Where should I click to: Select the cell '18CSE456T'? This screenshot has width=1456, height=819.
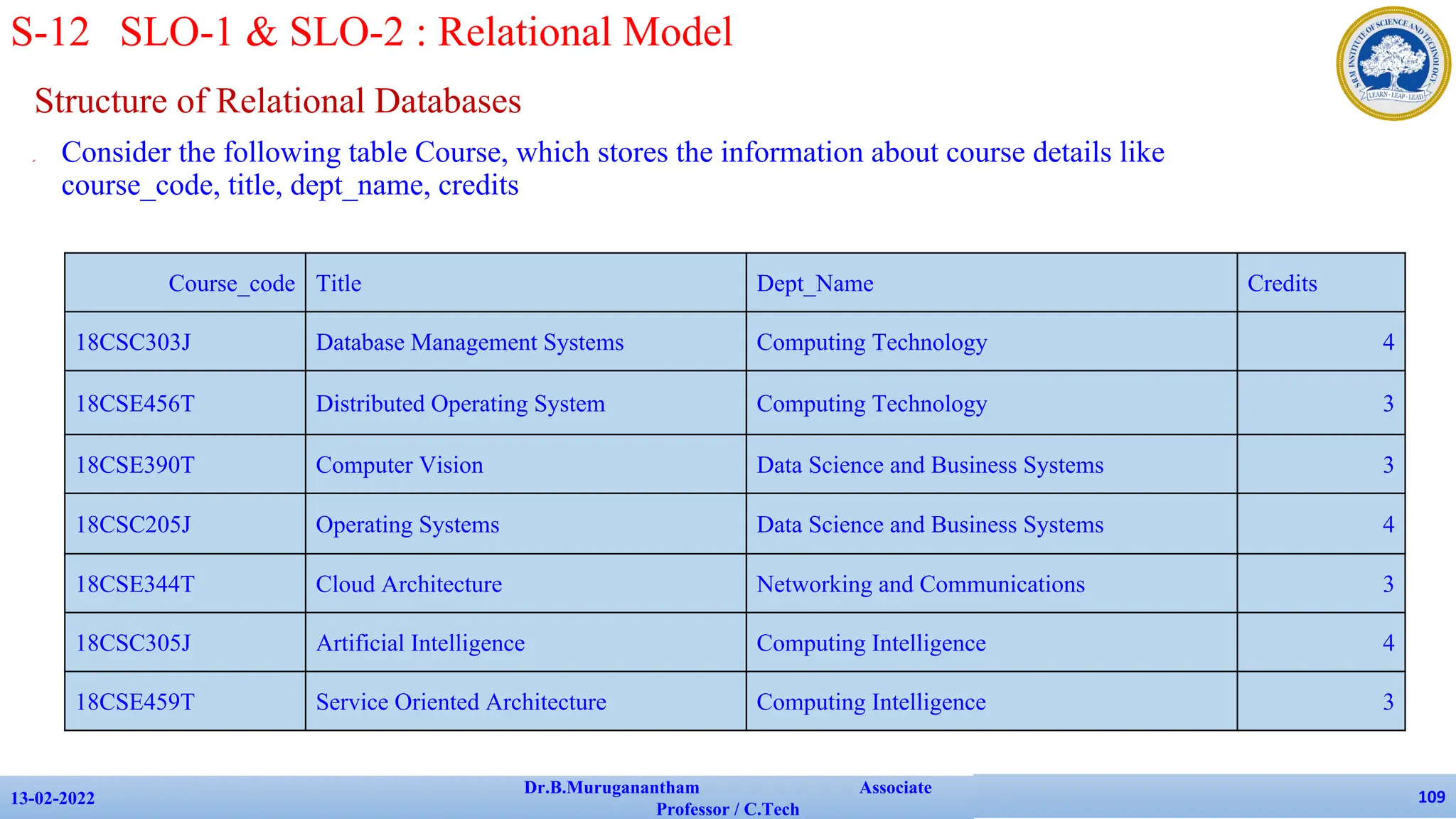(x=185, y=403)
